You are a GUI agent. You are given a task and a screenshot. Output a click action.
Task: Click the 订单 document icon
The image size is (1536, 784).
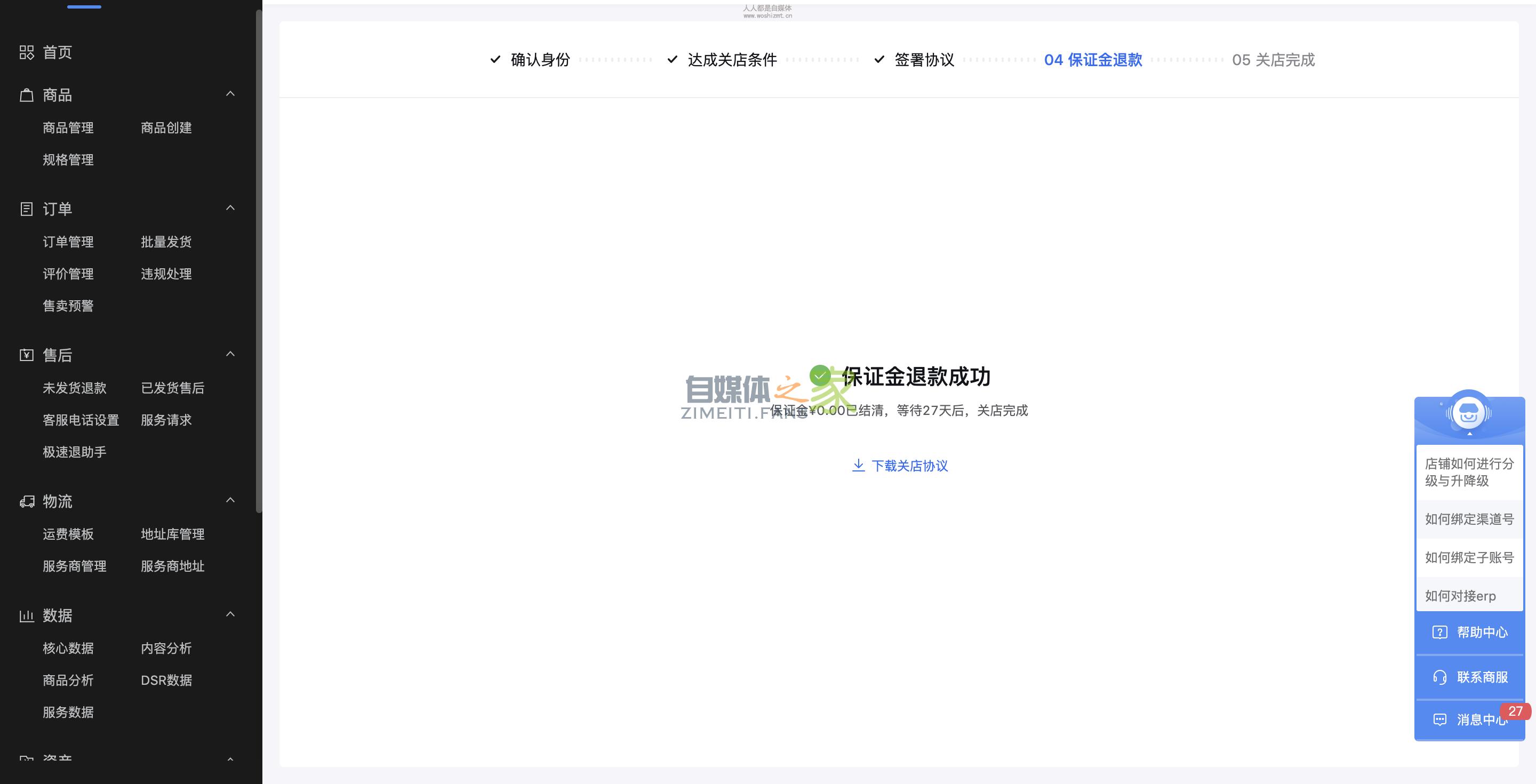(26, 209)
